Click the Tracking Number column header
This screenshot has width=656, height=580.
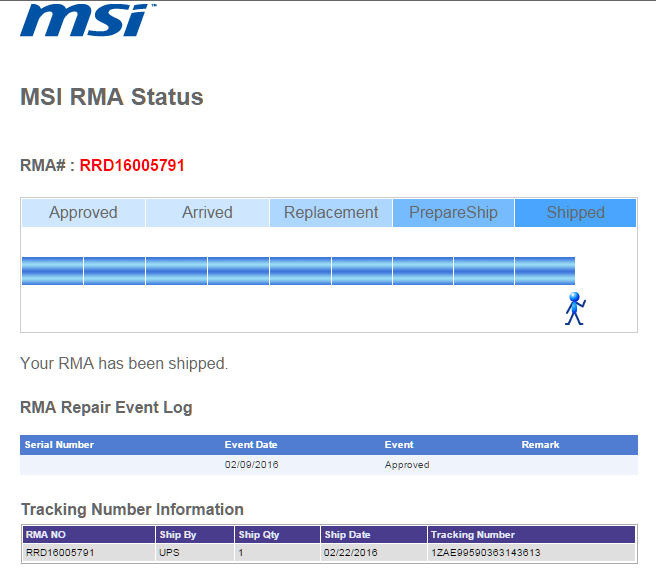(x=531, y=534)
